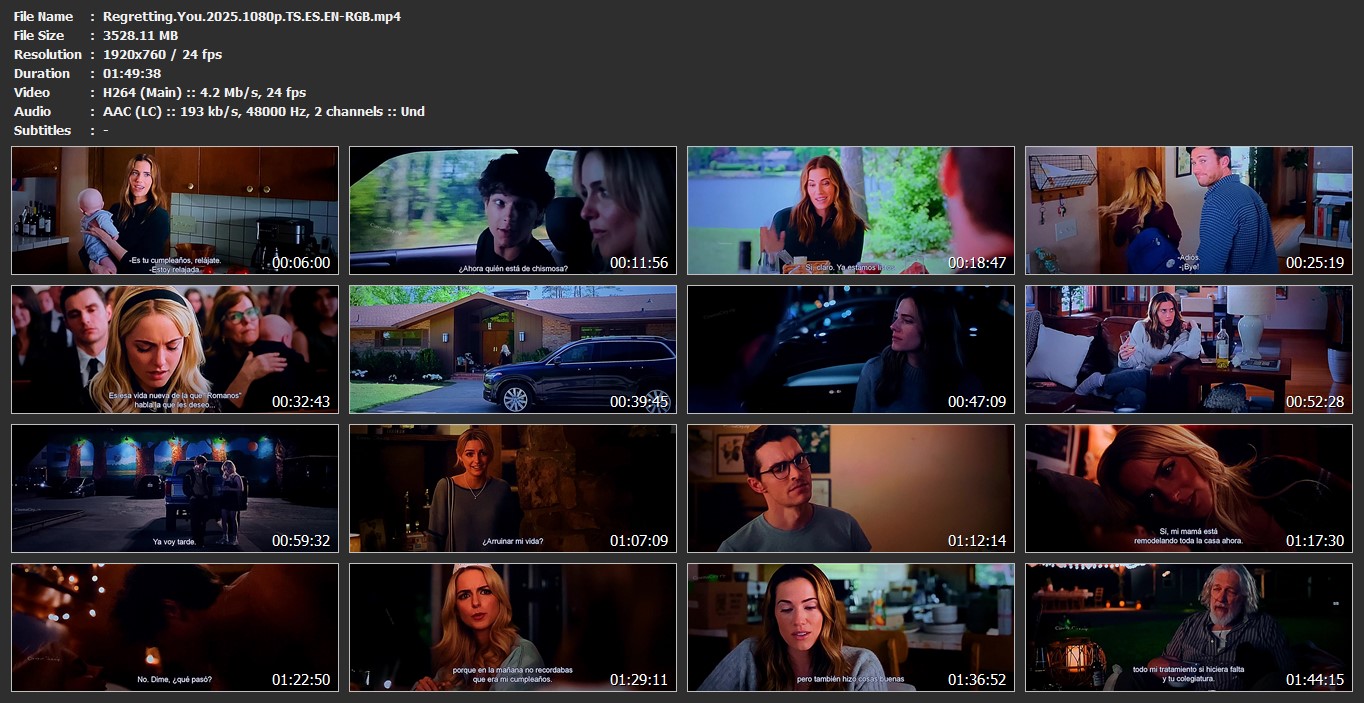Click the file name Regretting.You.2025 text
Screen dimensions: 1364x703
tap(251, 16)
